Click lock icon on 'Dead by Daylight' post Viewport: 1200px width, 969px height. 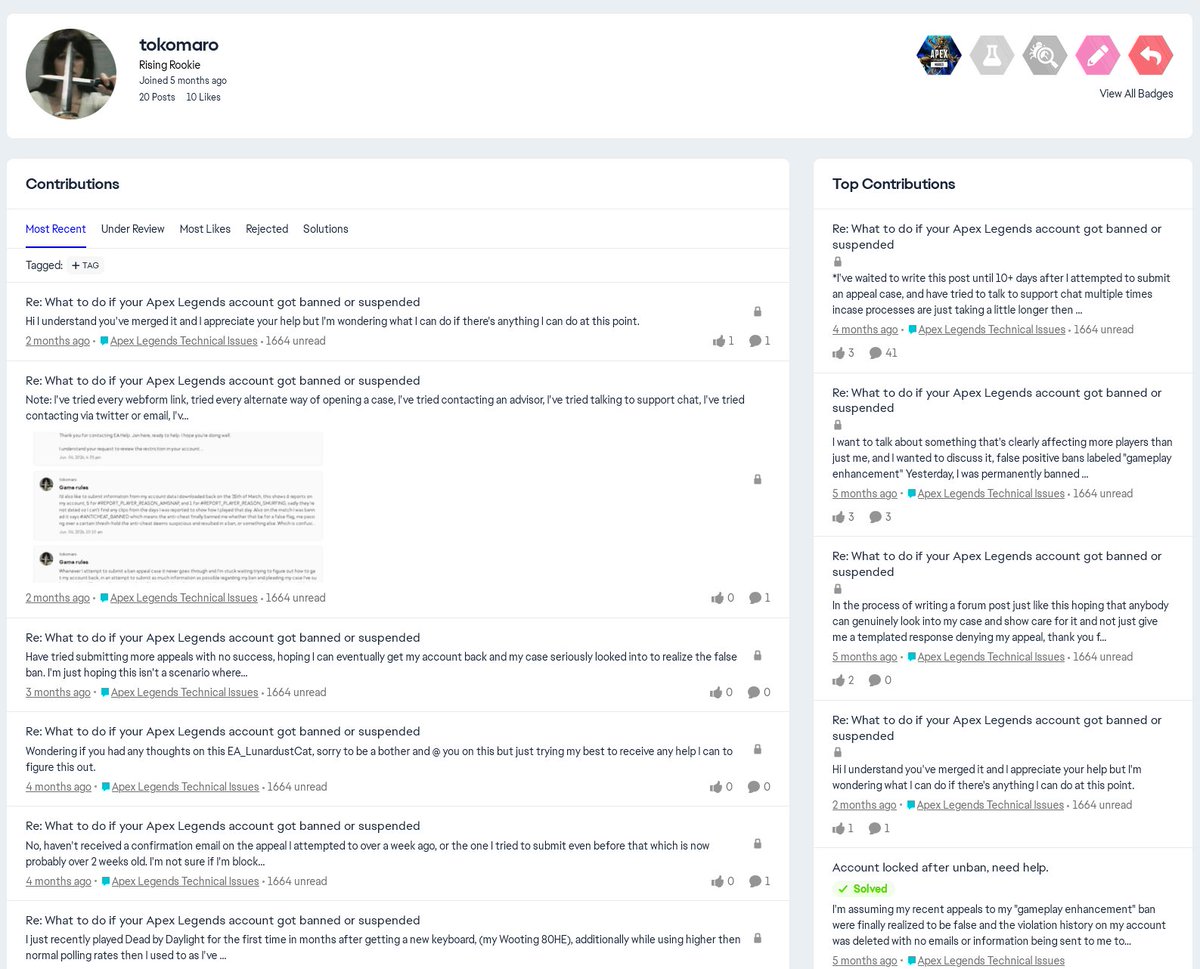tap(757, 938)
